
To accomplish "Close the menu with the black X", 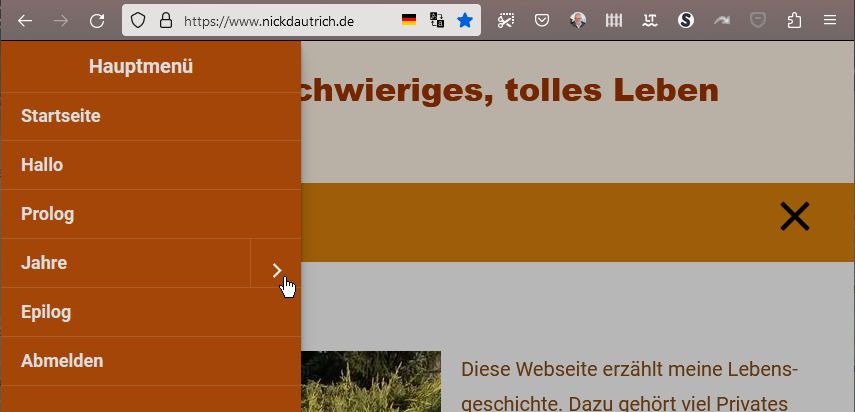I will click(x=794, y=216).
